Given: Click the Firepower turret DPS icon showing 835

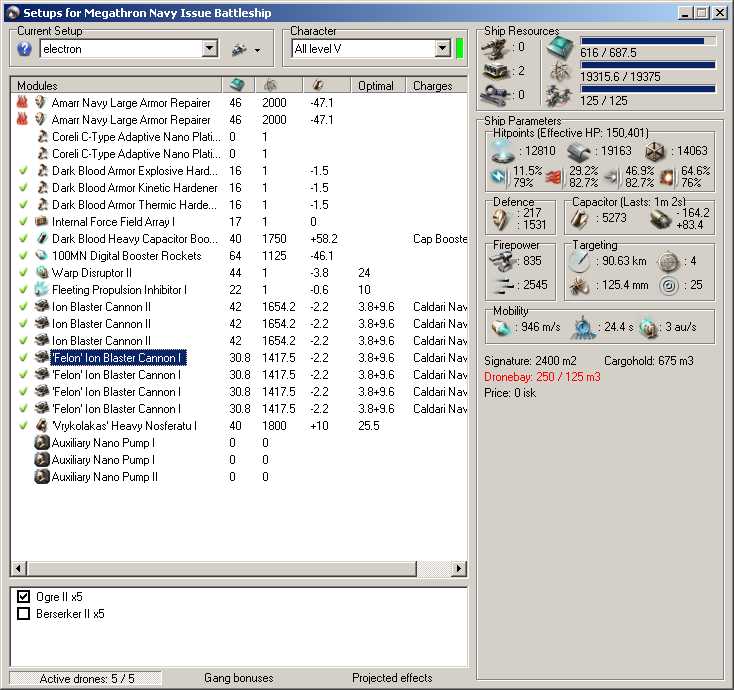Looking at the screenshot, I should [501, 261].
